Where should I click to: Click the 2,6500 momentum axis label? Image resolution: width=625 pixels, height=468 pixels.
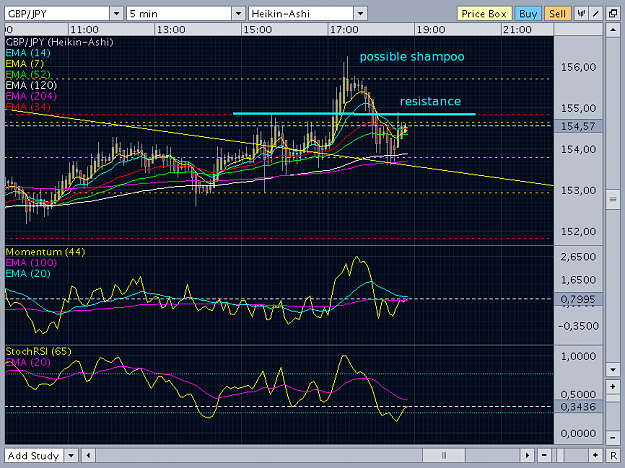(x=578, y=257)
